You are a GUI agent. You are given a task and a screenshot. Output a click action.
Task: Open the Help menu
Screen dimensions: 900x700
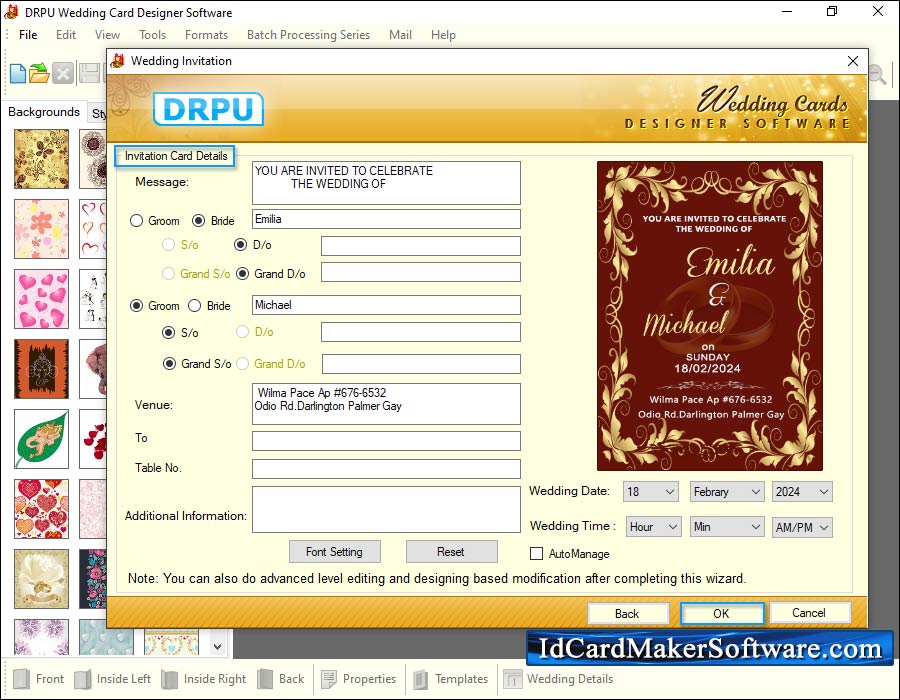[443, 35]
